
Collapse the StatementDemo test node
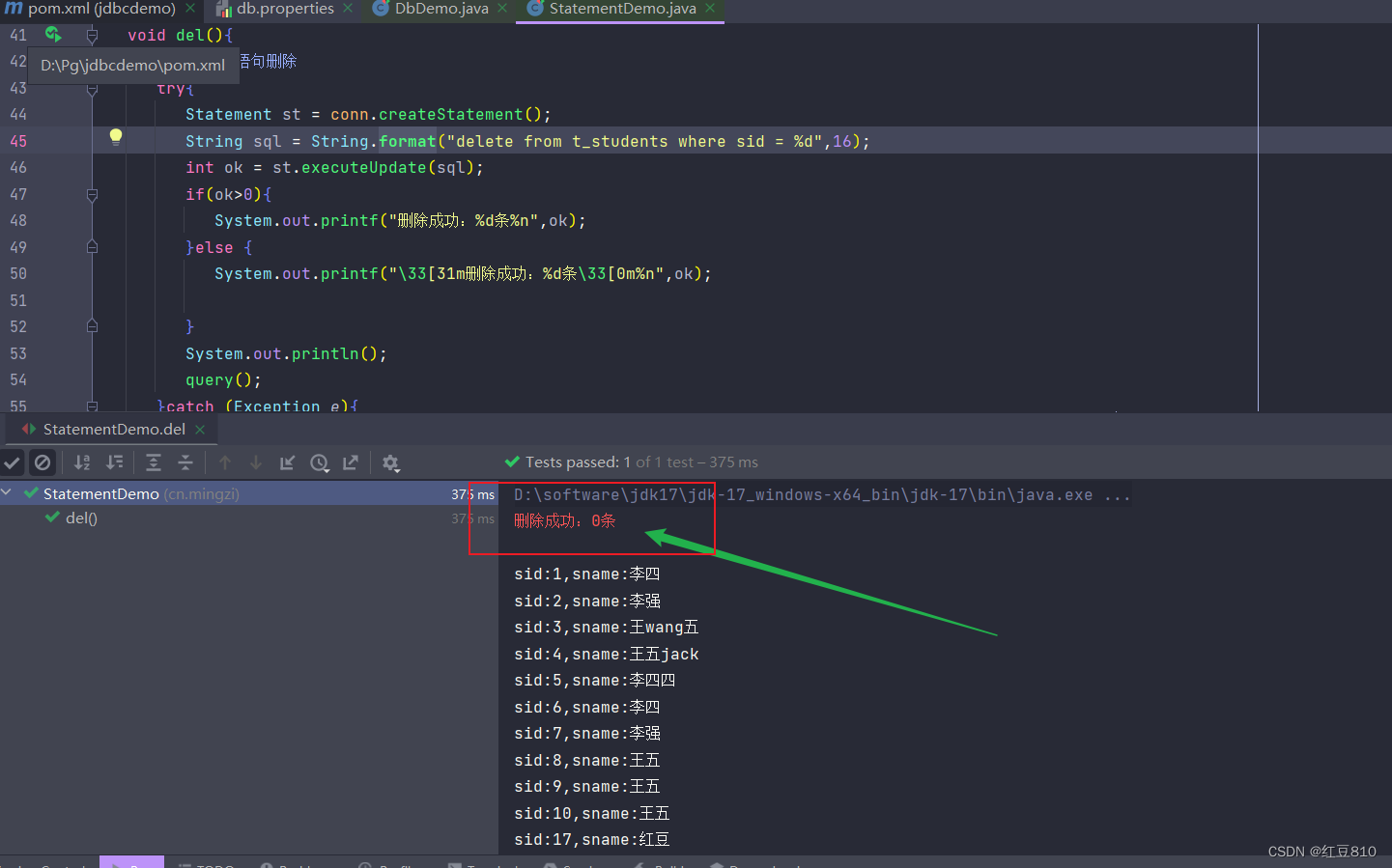click(x=8, y=492)
